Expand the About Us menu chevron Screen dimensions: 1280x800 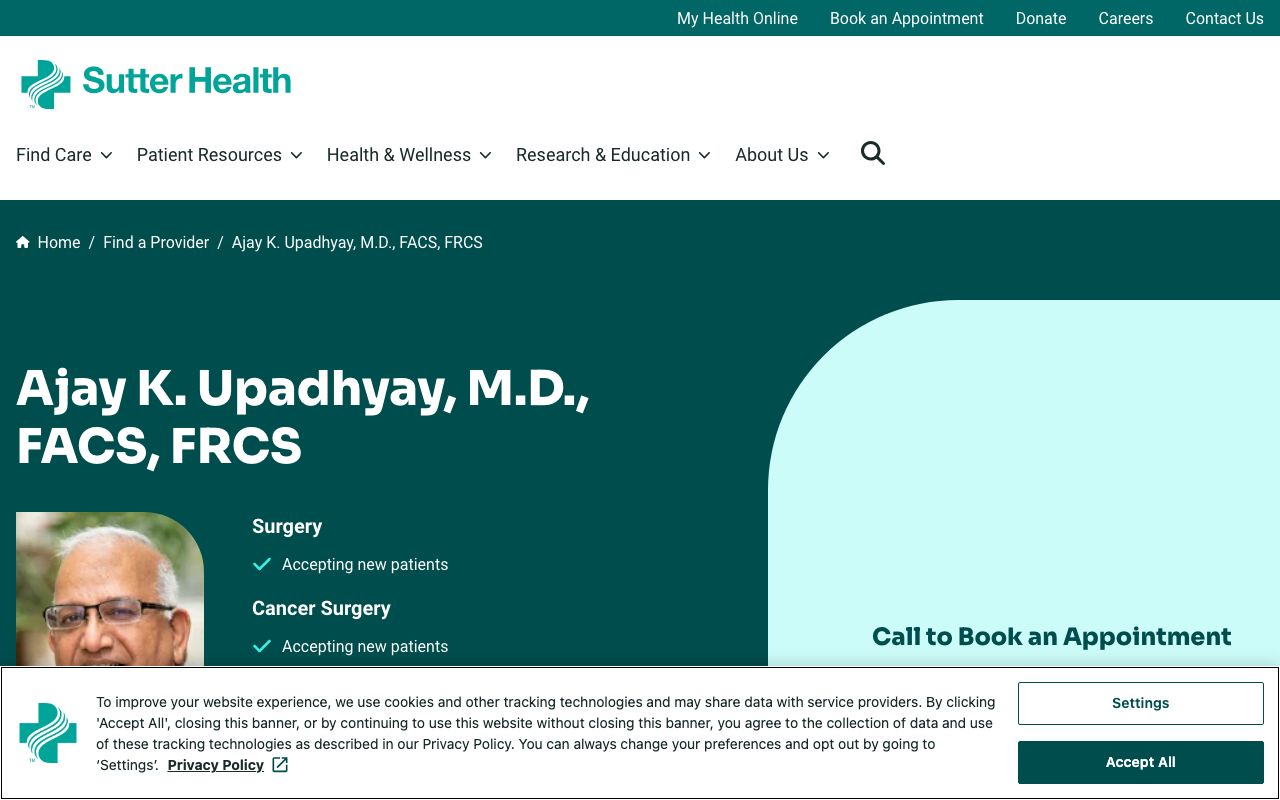click(x=823, y=155)
